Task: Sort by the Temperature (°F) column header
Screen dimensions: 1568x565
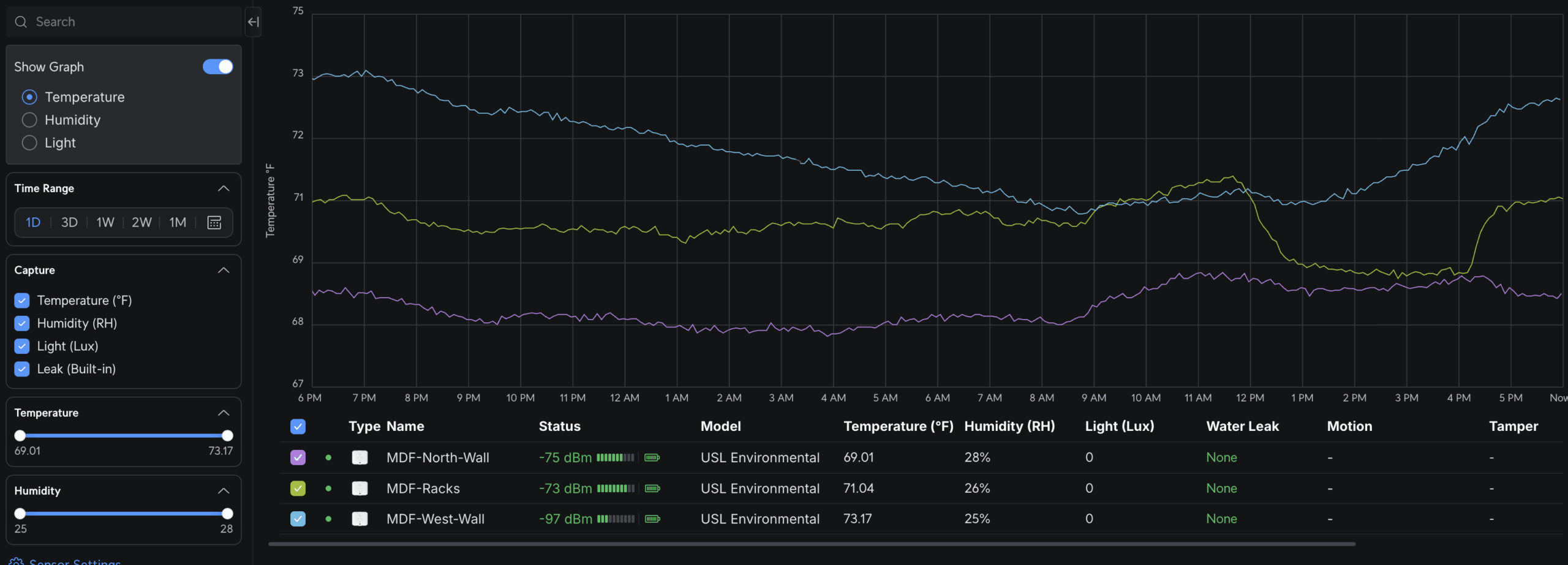Action: (x=898, y=426)
